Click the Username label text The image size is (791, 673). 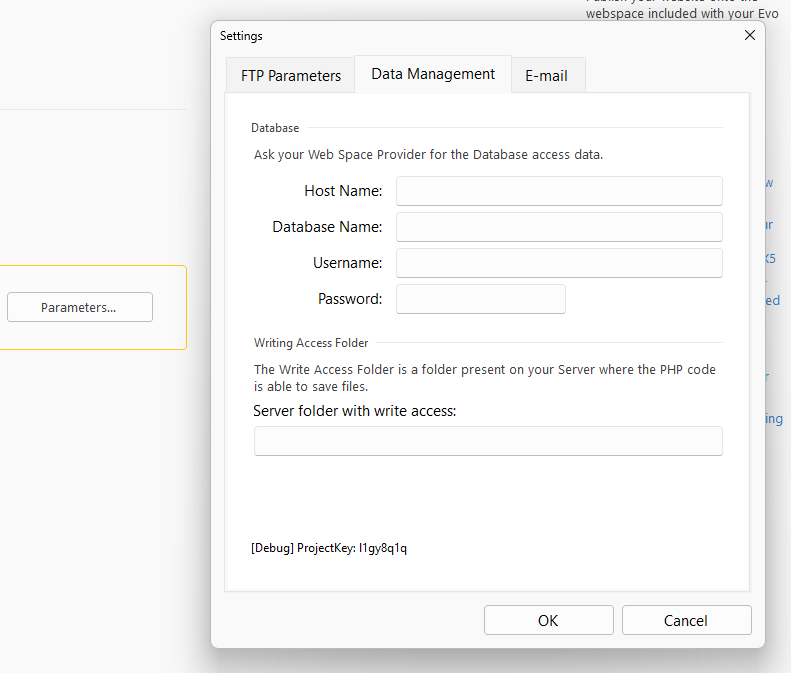coord(347,263)
